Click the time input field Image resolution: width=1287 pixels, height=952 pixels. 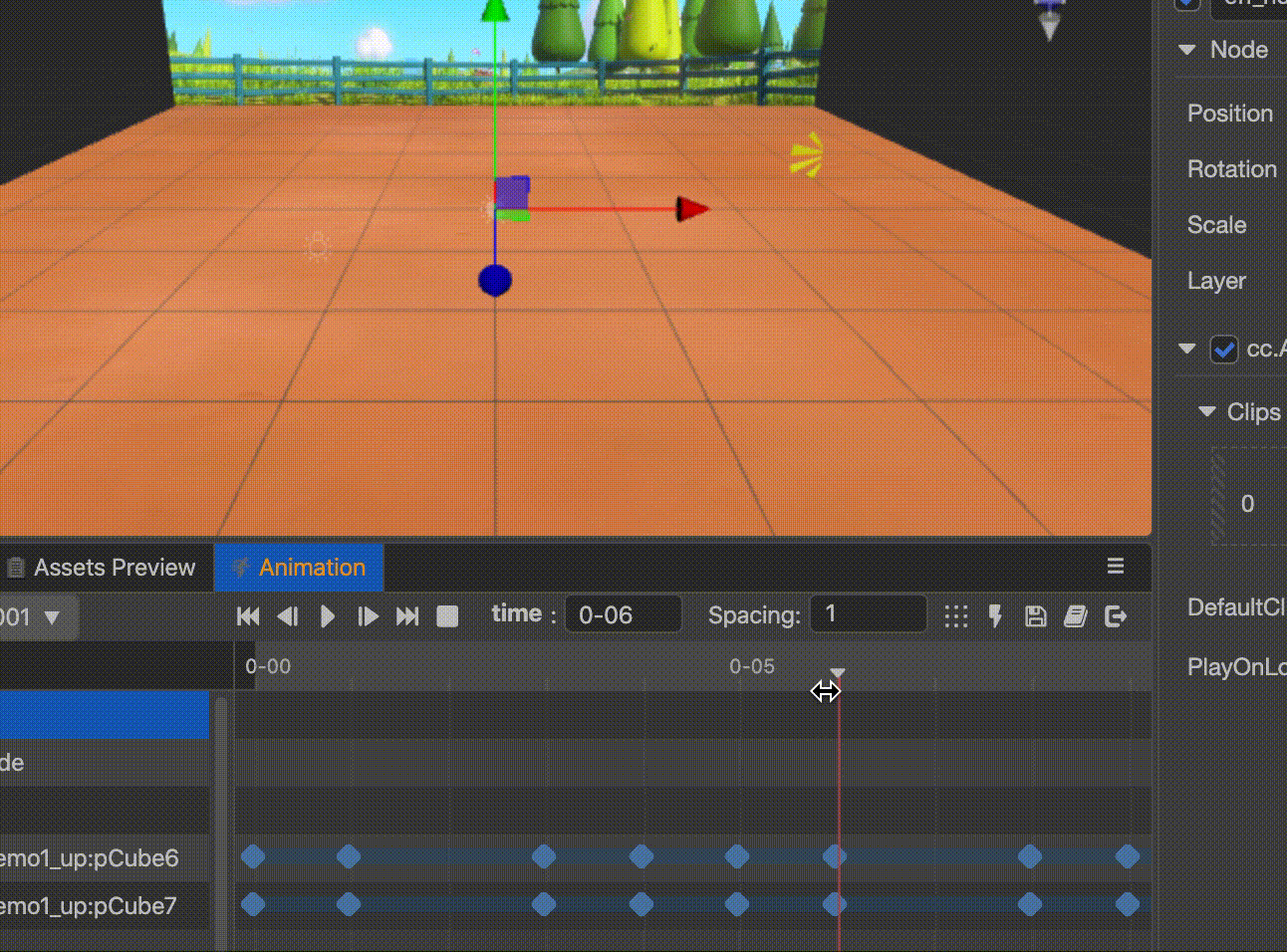click(624, 614)
